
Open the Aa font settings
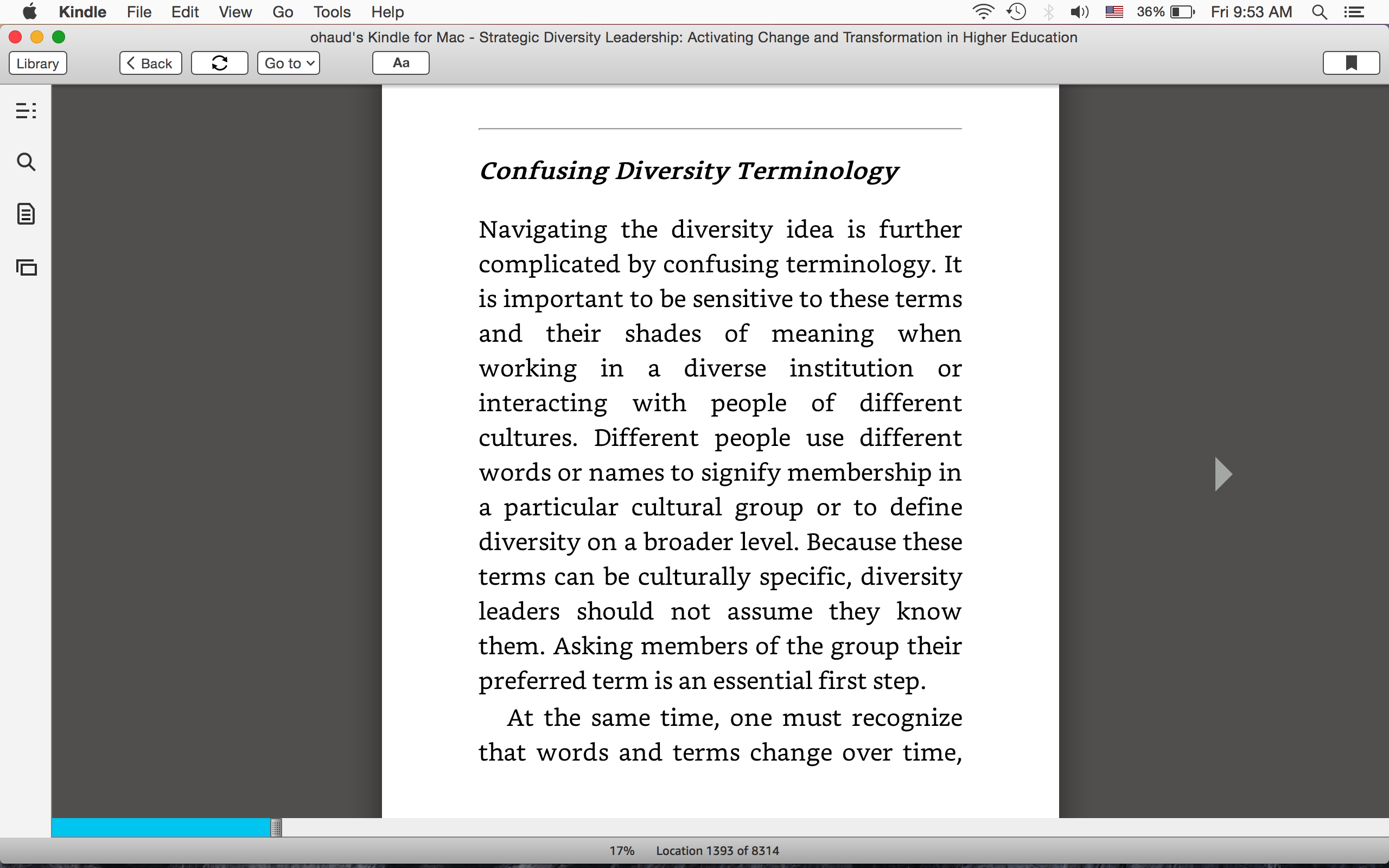point(400,63)
